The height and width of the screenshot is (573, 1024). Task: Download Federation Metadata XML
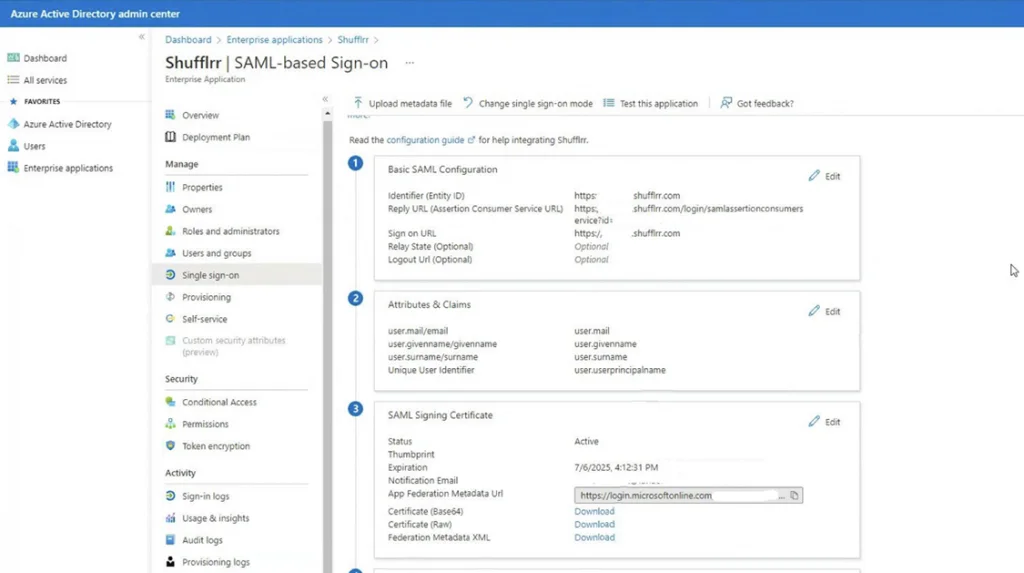[594, 537]
